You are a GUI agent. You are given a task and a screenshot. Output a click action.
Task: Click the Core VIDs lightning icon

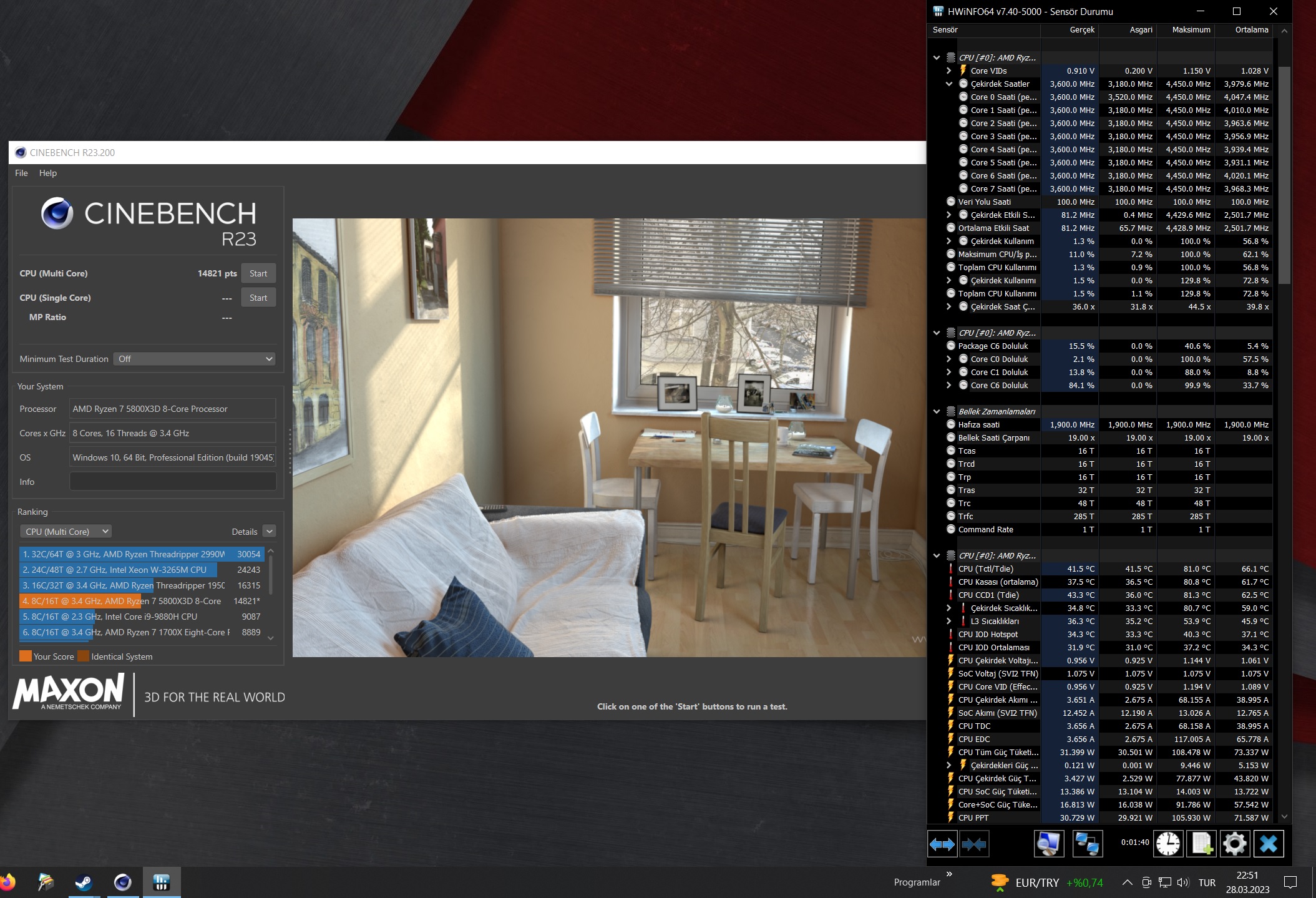(963, 71)
